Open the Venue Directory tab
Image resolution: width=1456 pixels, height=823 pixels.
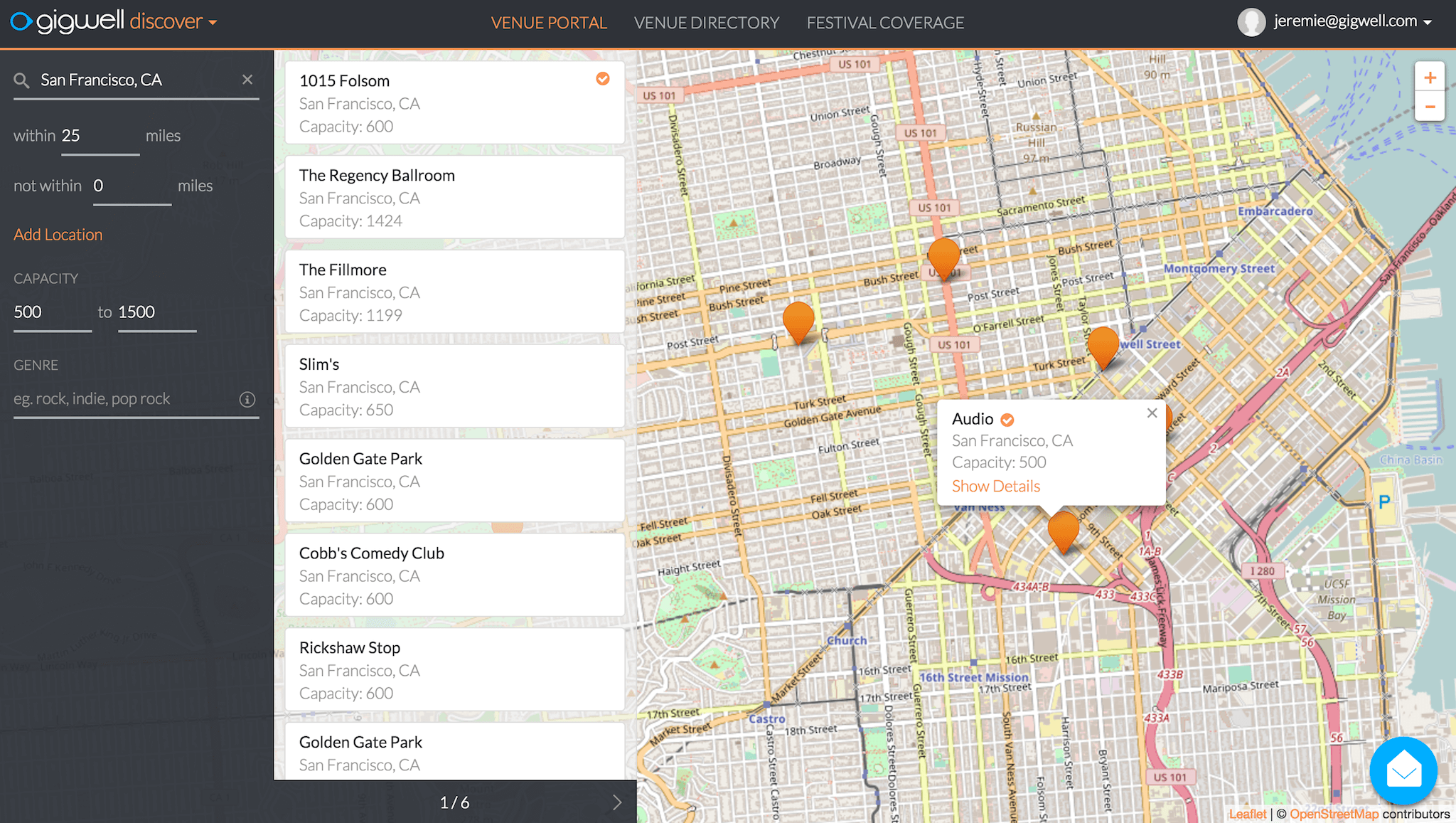tap(706, 23)
